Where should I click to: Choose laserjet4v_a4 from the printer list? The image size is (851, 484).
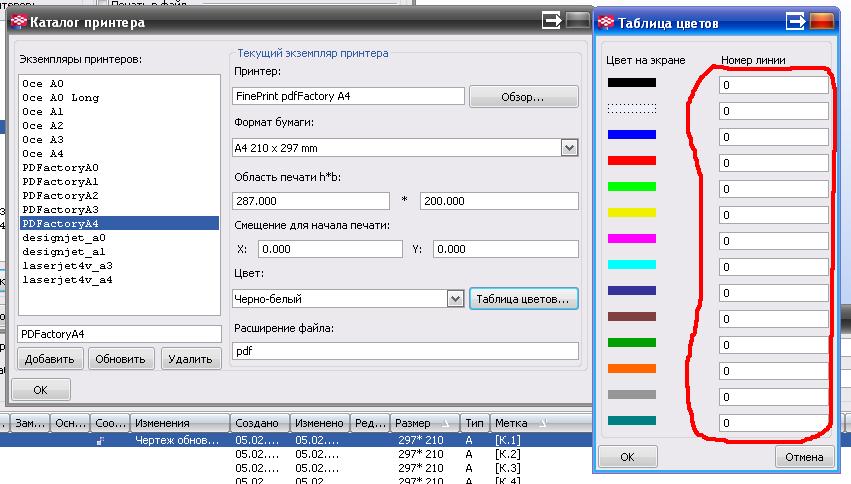click(66, 280)
